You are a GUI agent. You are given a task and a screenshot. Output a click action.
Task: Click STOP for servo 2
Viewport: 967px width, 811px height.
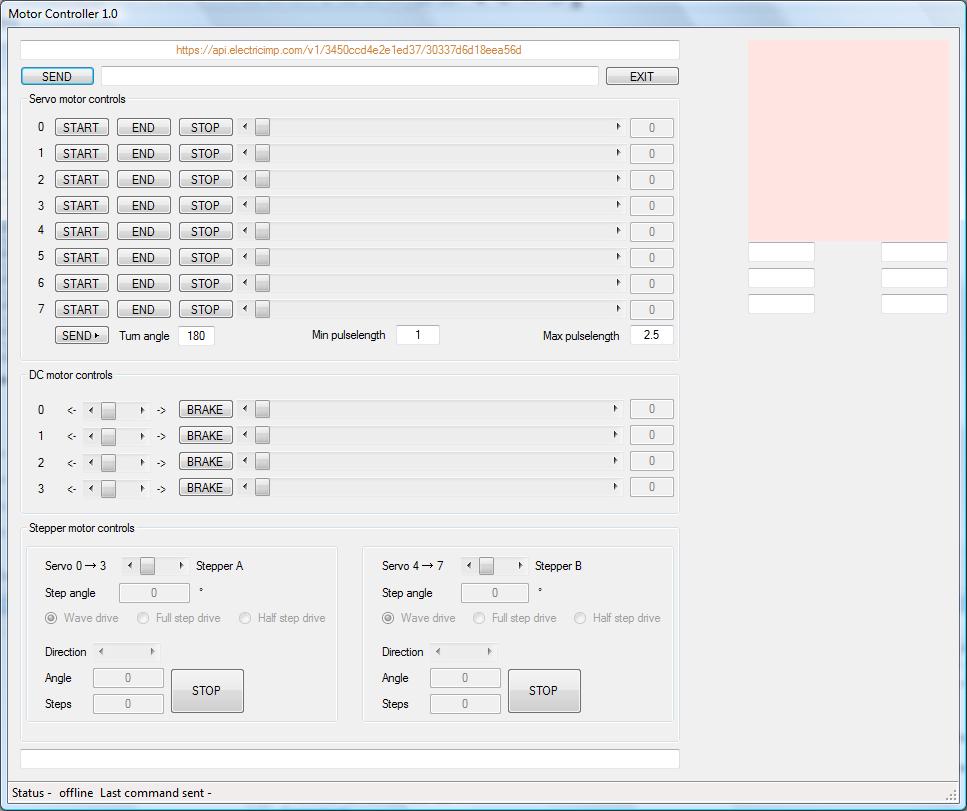[205, 179]
